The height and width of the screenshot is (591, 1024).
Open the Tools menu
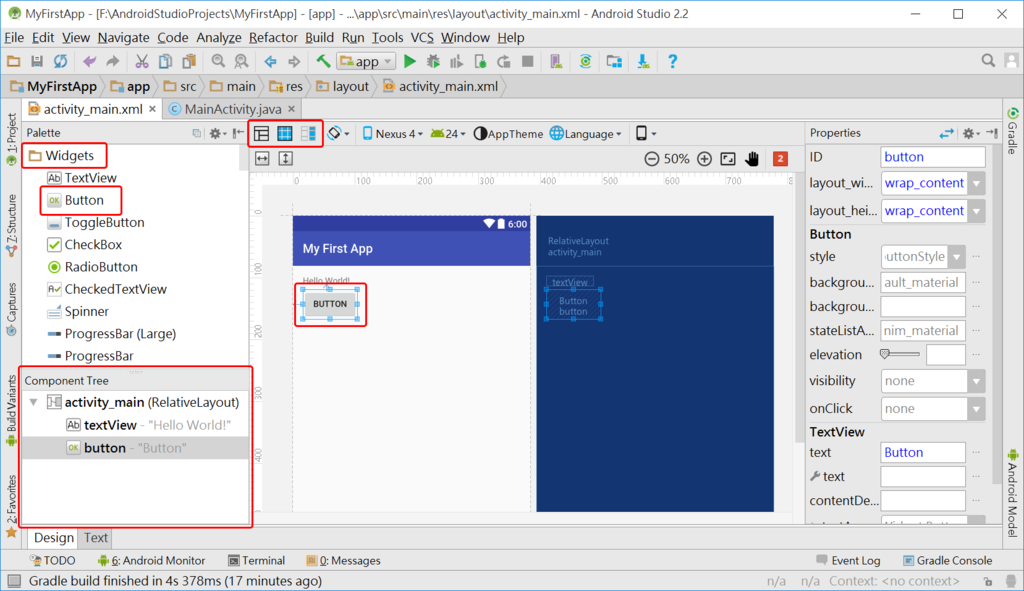point(387,38)
